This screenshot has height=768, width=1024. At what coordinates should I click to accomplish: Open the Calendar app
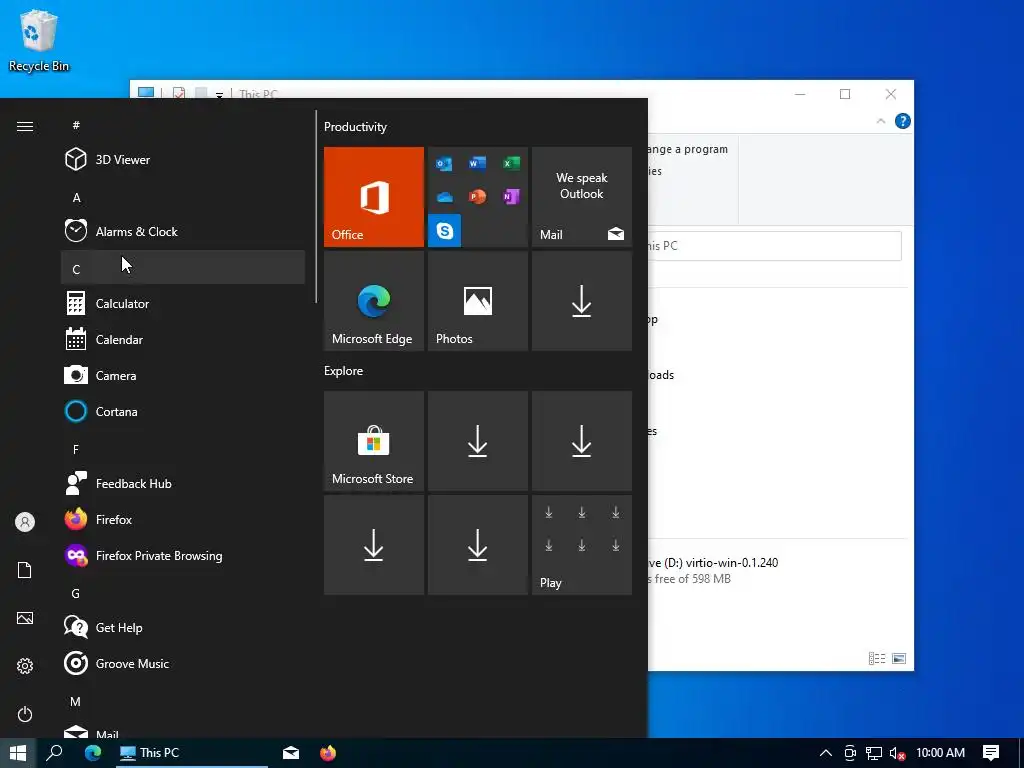(183, 340)
